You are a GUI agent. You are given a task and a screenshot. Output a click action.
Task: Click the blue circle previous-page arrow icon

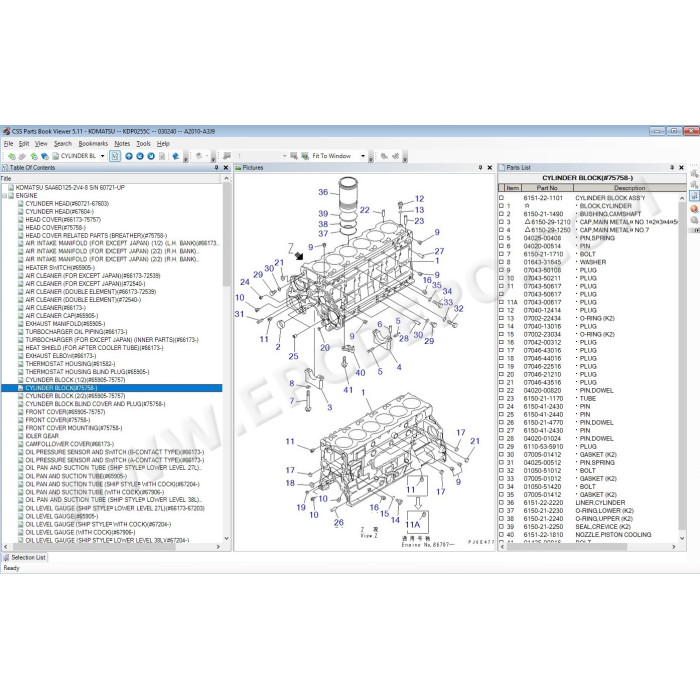point(140,156)
